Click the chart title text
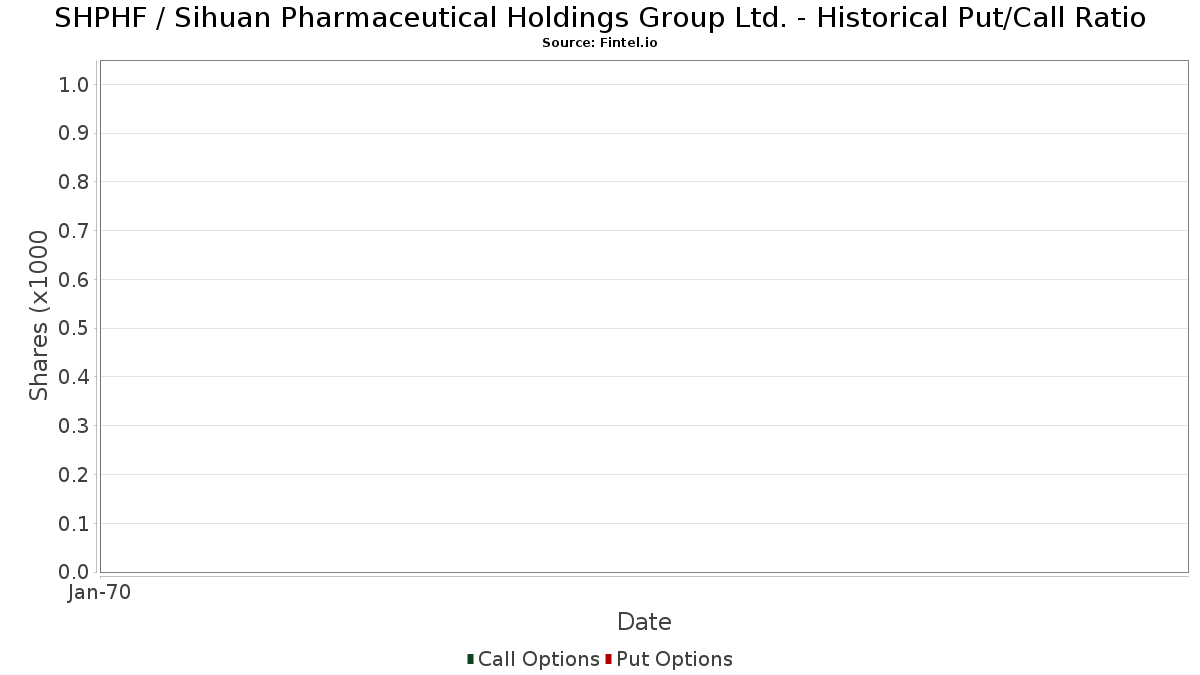Viewport: 1200px width, 675px height. pyautogui.click(x=600, y=18)
